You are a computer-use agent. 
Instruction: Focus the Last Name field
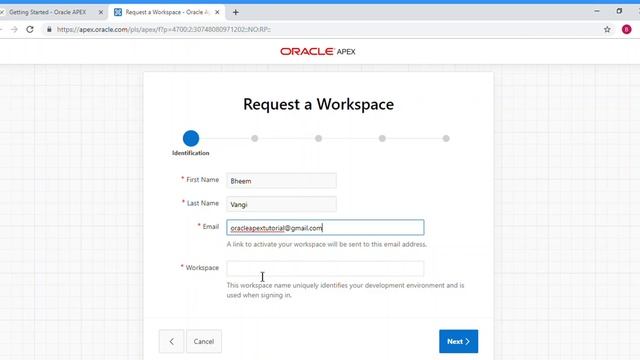[x=282, y=204]
